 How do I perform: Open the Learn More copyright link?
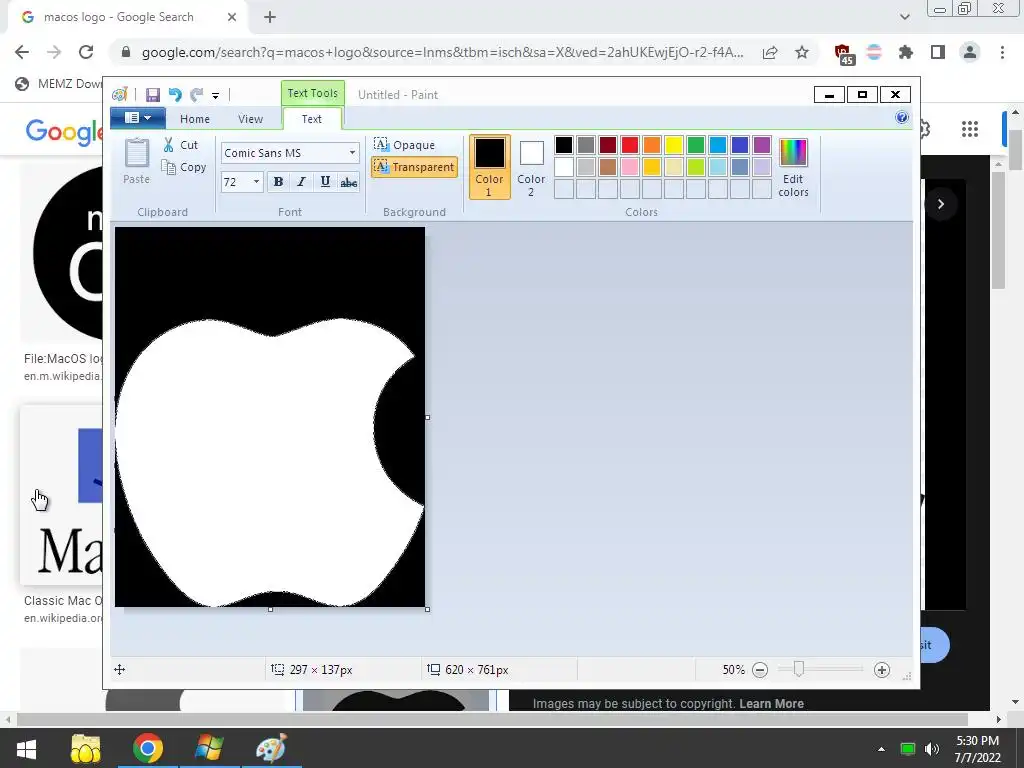pos(771,704)
